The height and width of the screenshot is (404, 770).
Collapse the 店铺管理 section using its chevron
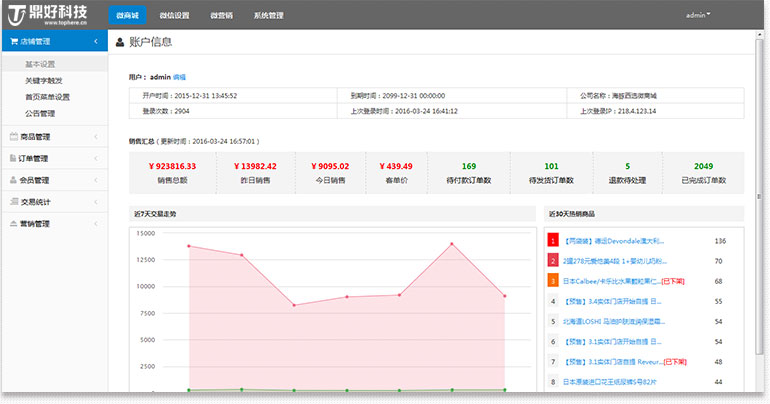(95, 42)
